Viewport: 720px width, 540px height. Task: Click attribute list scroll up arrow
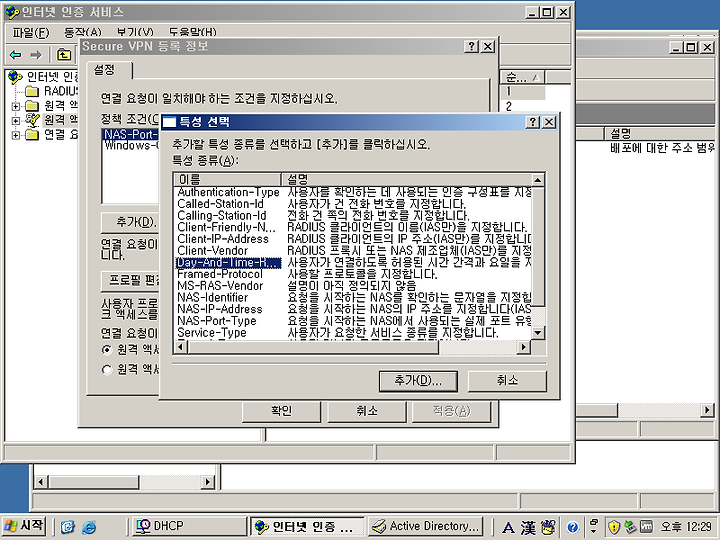(x=538, y=180)
